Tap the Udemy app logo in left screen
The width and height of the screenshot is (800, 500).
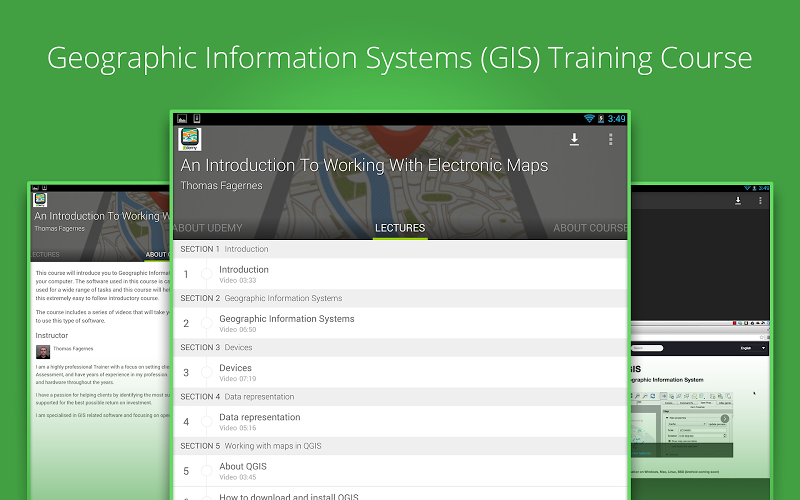40,199
